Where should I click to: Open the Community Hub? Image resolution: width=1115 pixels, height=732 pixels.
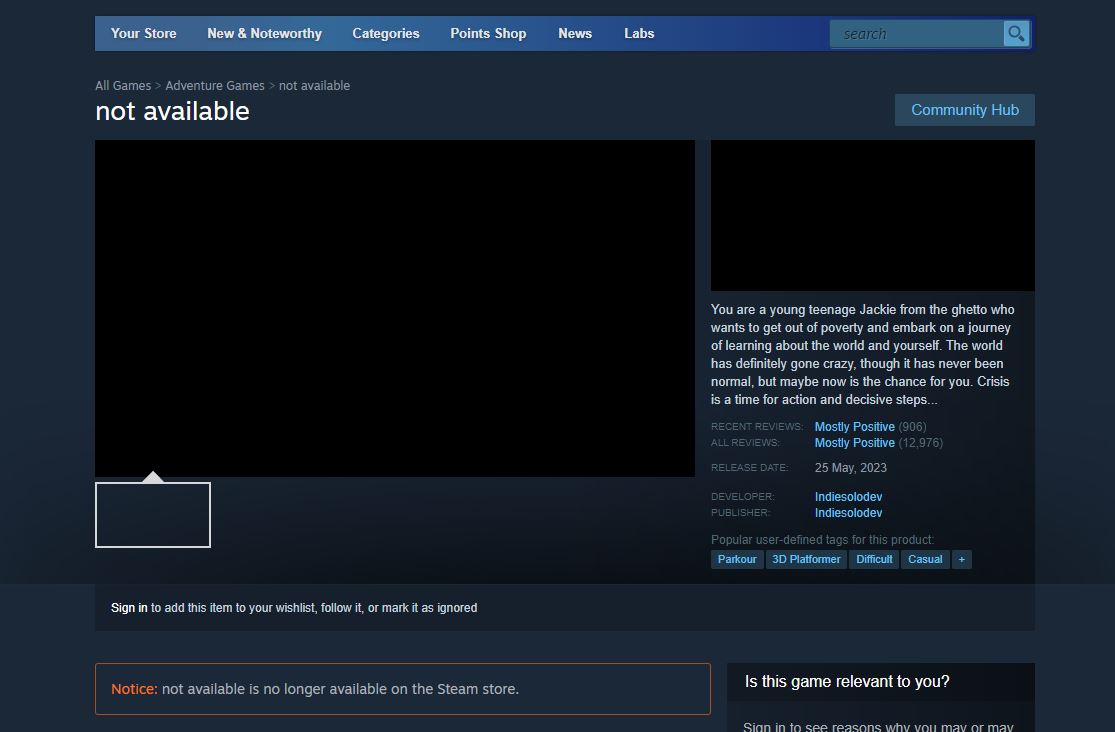click(965, 110)
